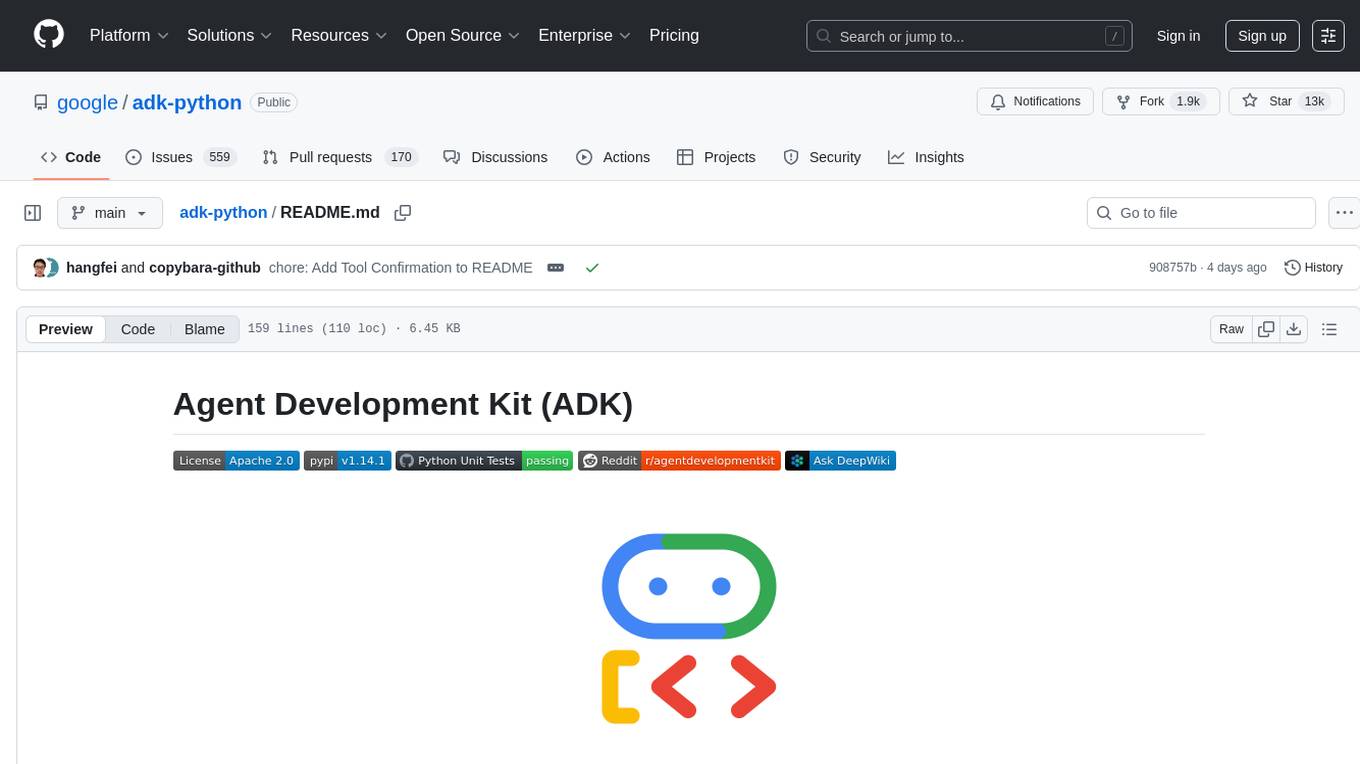Focus the Go to file field
The image size is (1360, 764).
(1201, 213)
